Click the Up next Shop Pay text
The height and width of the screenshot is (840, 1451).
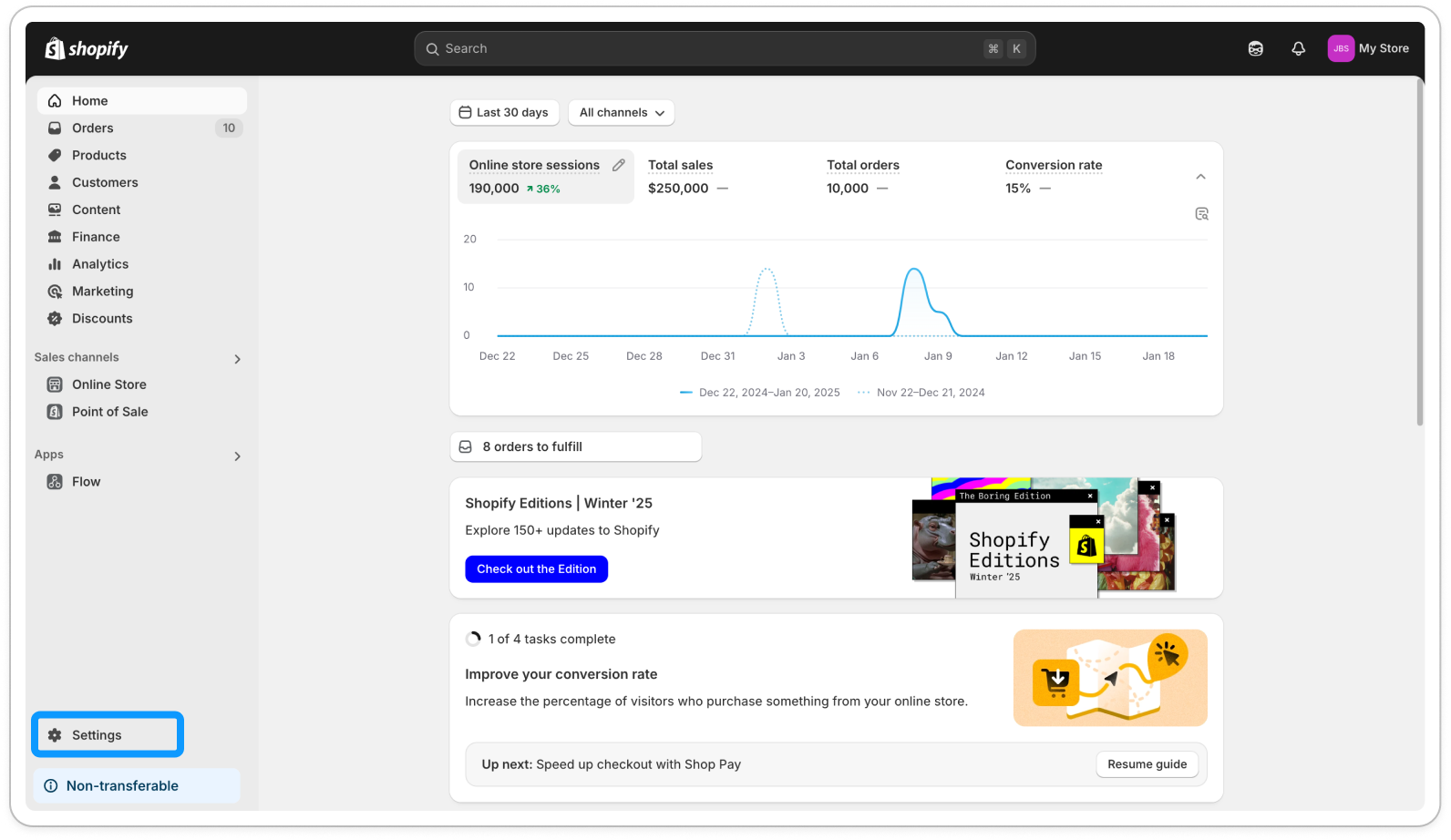[611, 764]
